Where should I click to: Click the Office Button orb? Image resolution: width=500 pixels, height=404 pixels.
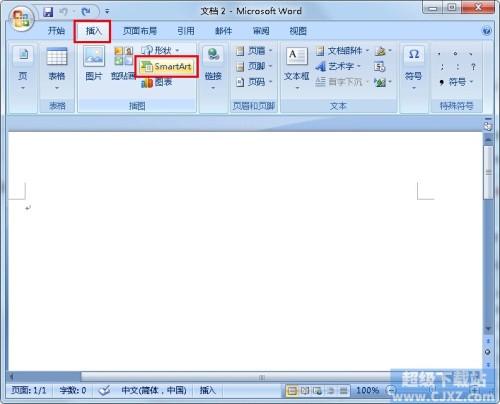click(x=21, y=19)
